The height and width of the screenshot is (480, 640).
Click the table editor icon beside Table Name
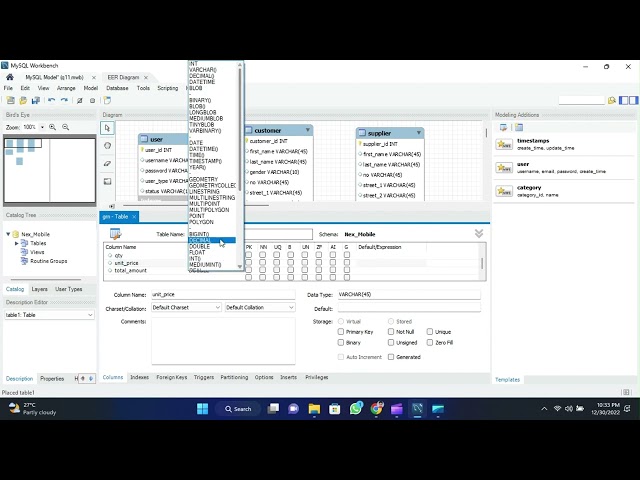click(116, 234)
